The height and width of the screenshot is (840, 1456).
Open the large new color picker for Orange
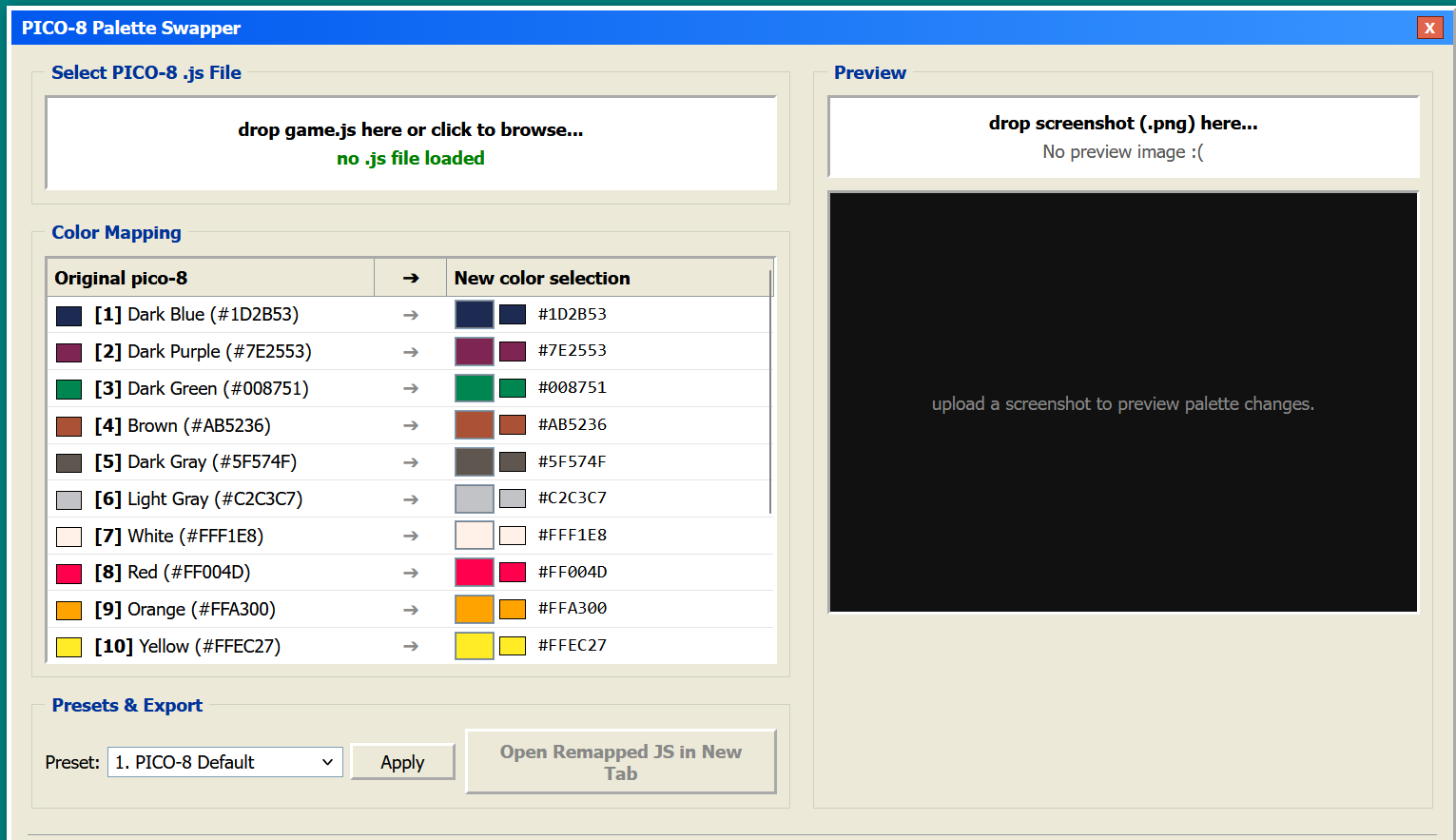[x=475, y=609]
